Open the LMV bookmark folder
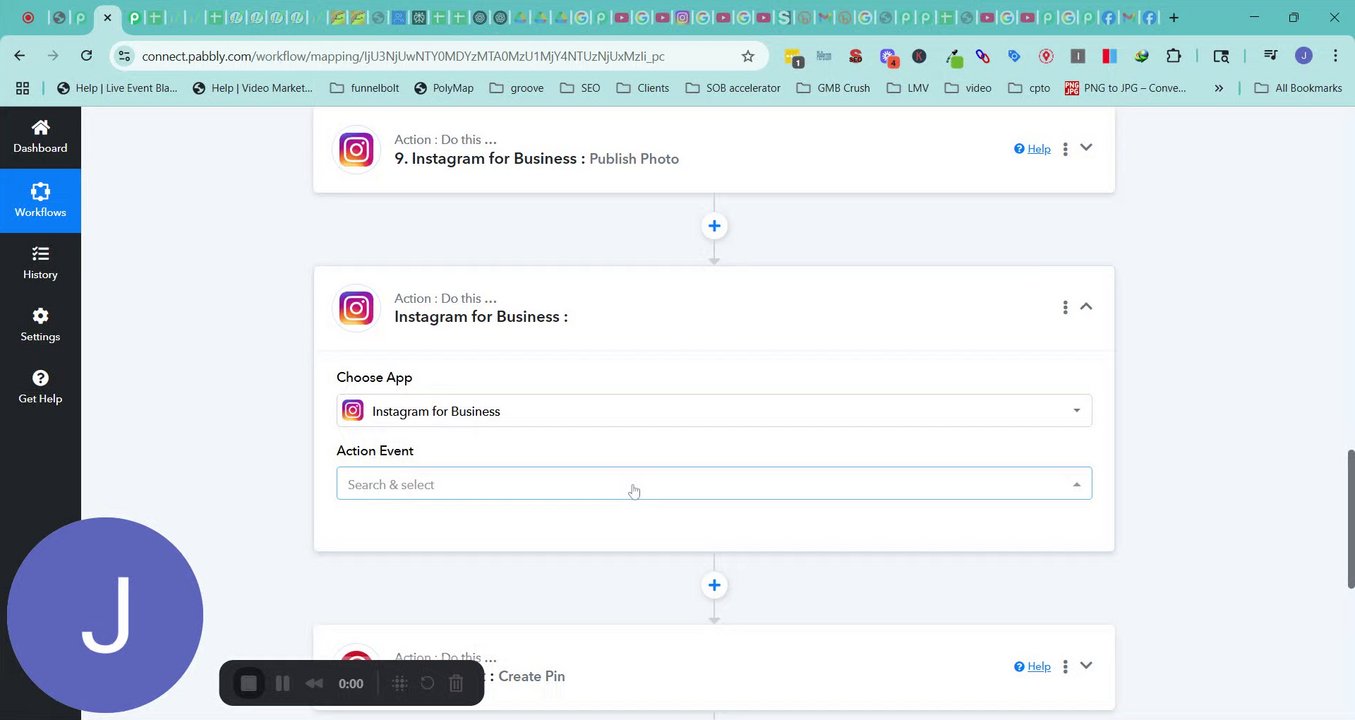This screenshot has height=720, width=1355. coord(908,88)
